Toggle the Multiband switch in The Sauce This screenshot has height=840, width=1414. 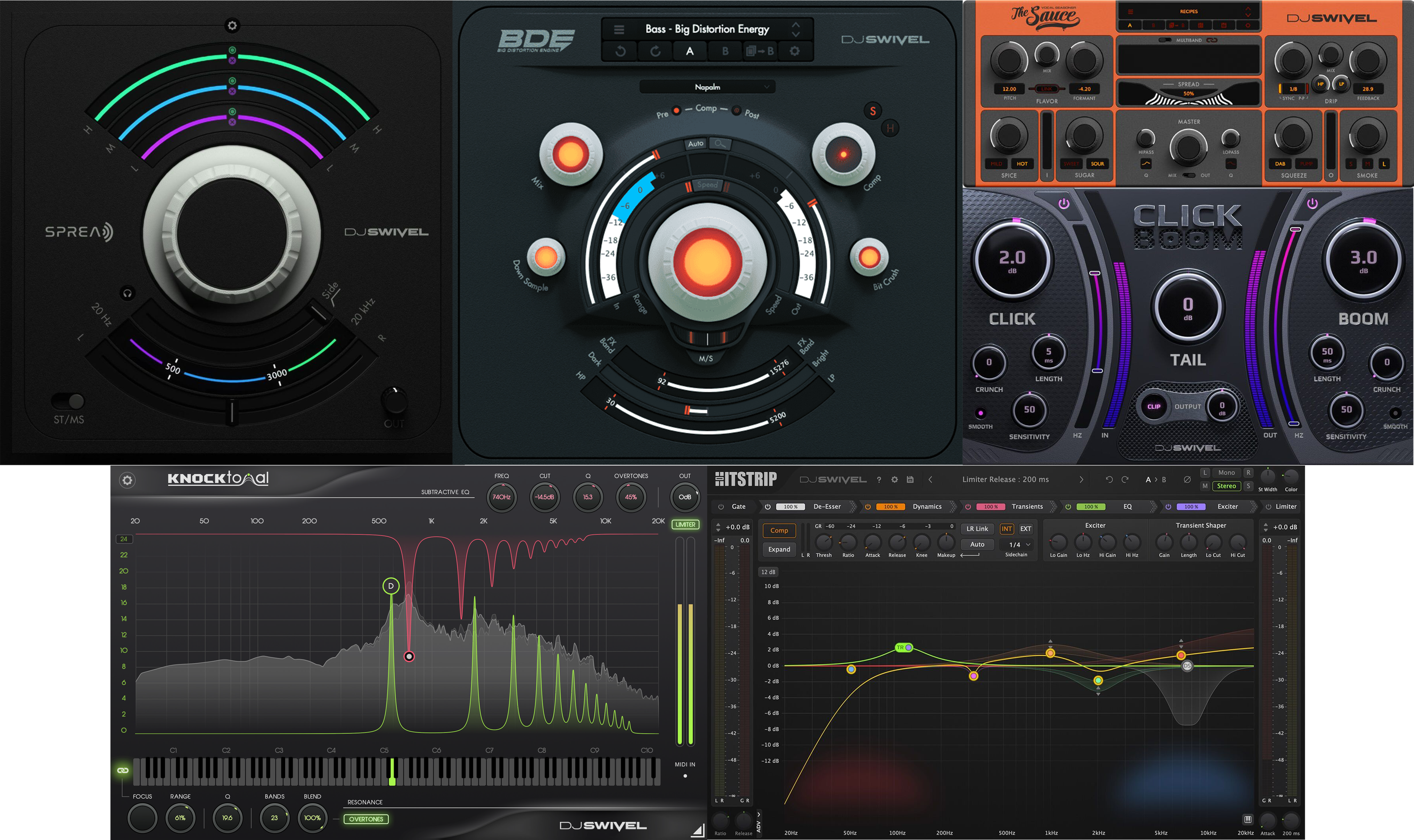(x=1166, y=40)
